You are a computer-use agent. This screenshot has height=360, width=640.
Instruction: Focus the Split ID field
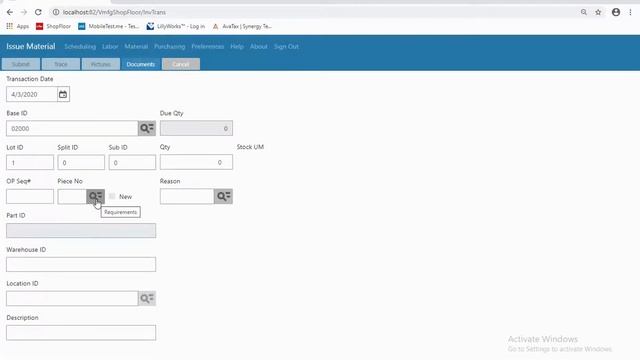(81, 162)
